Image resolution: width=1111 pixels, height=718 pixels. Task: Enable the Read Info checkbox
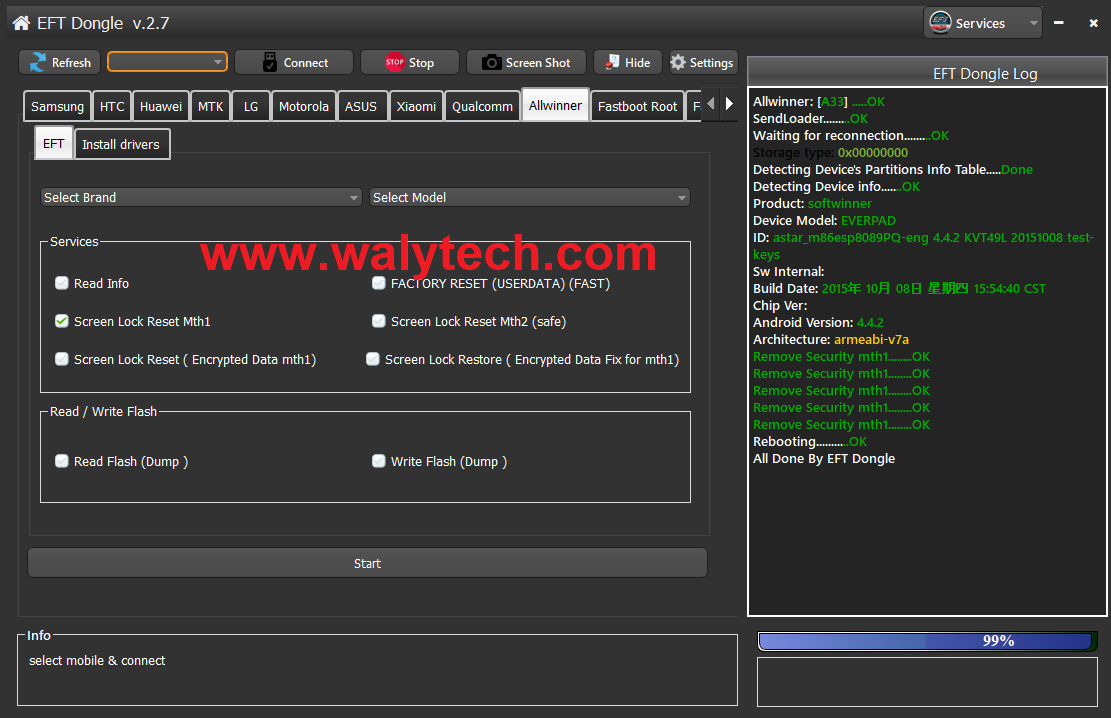click(x=62, y=283)
